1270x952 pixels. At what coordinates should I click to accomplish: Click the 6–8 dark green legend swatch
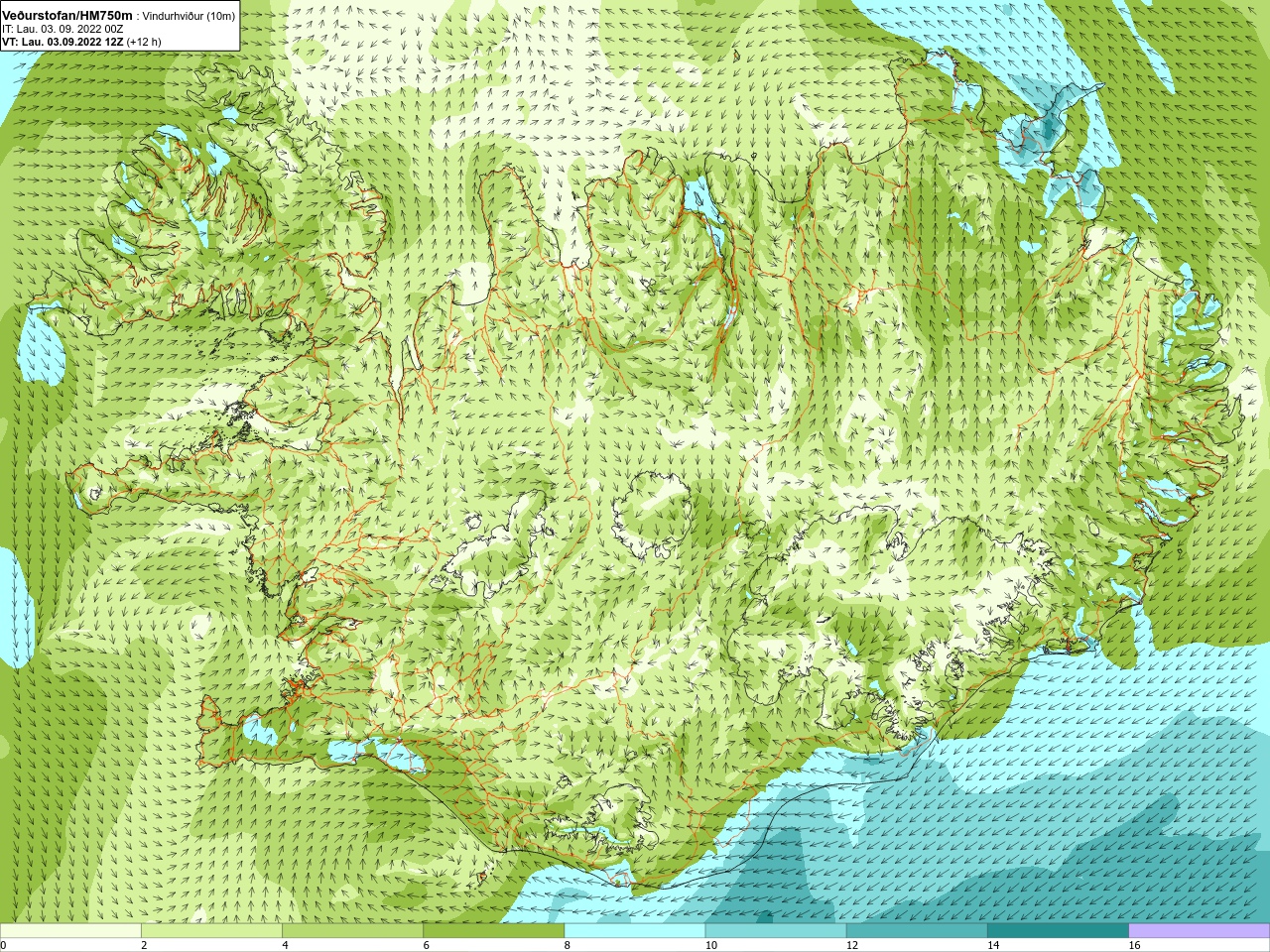point(494,931)
